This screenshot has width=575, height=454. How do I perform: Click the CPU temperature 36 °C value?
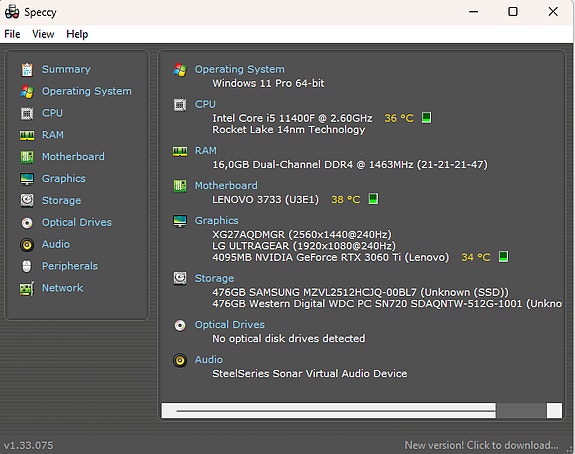(399, 118)
